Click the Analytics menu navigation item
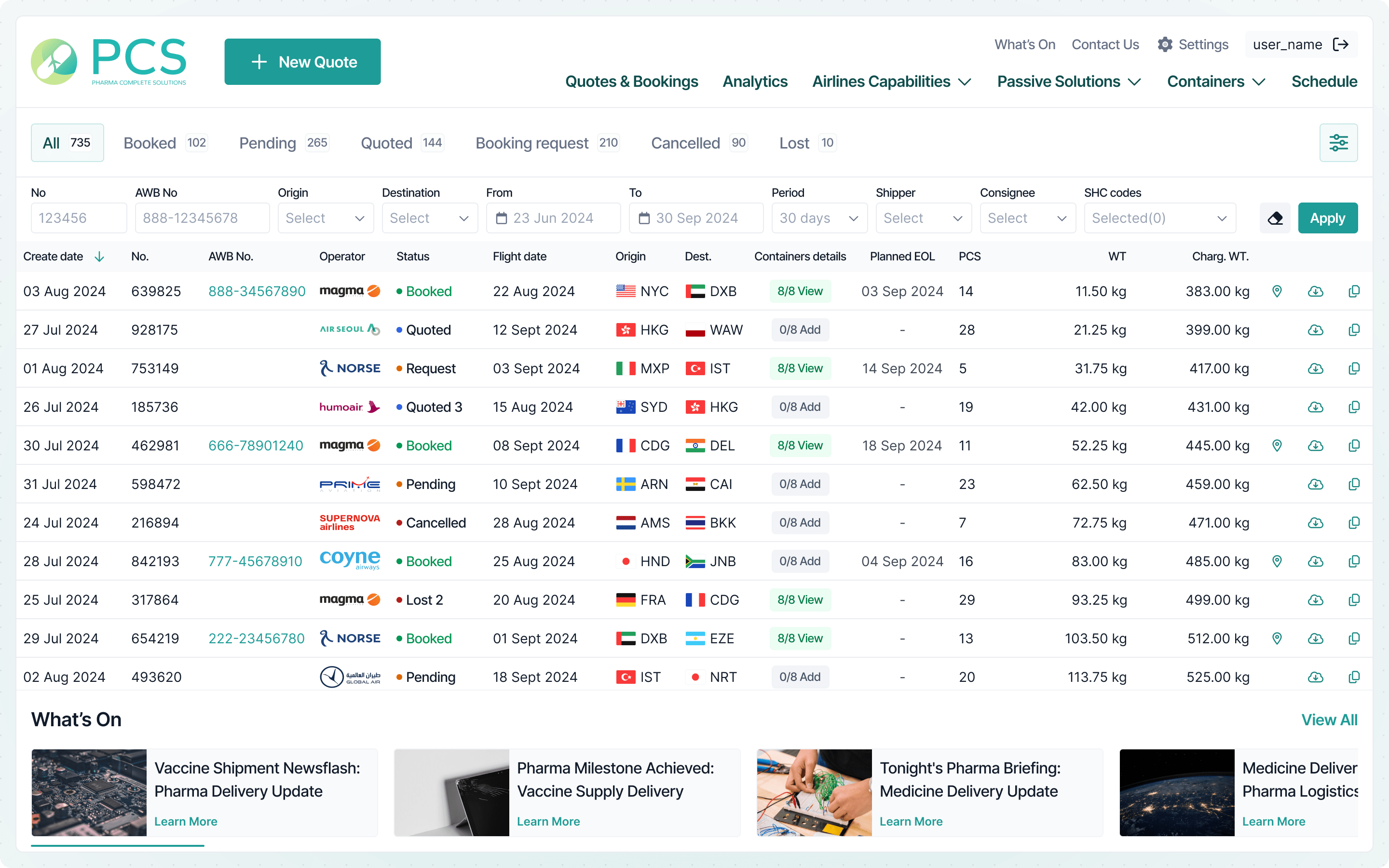This screenshot has width=1389, height=868. (x=754, y=81)
